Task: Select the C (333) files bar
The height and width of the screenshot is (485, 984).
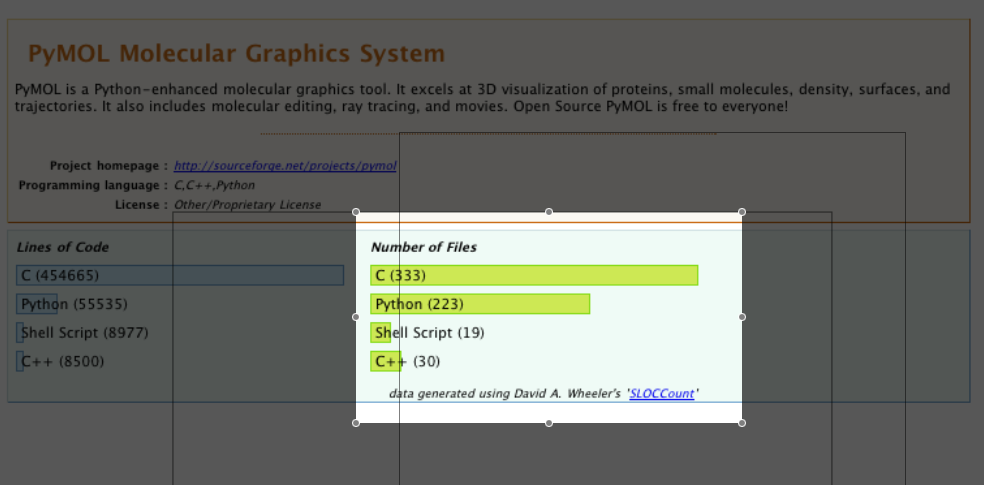Action: (x=534, y=275)
